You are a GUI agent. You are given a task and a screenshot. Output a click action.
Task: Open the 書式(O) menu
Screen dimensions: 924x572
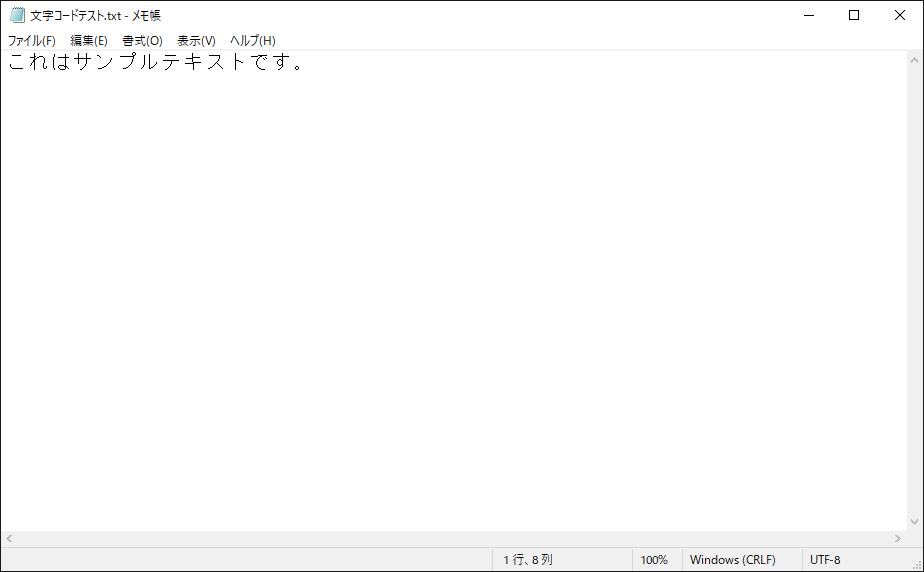142,41
